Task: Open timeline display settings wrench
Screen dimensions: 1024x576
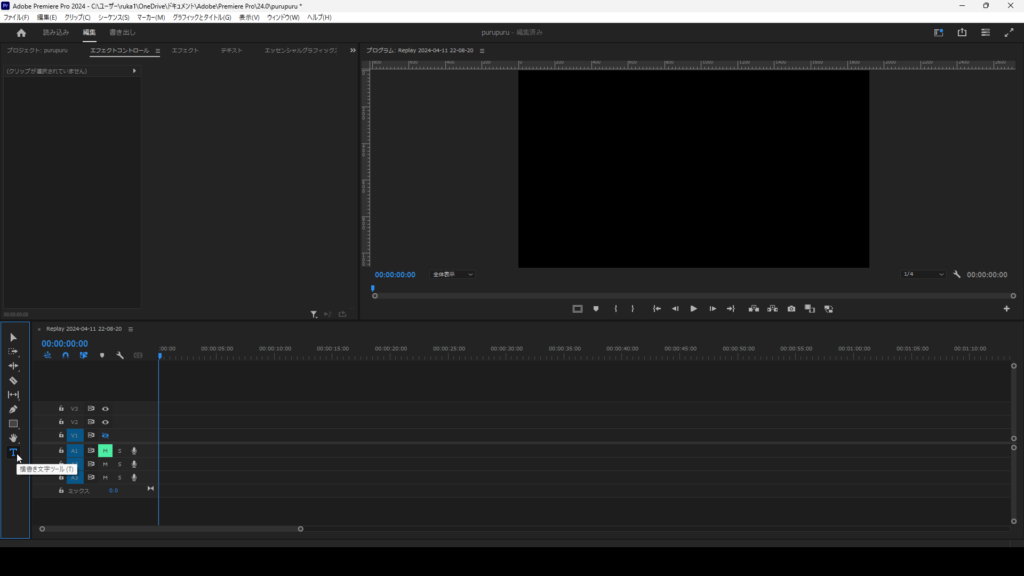Action: pyautogui.click(x=120, y=355)
